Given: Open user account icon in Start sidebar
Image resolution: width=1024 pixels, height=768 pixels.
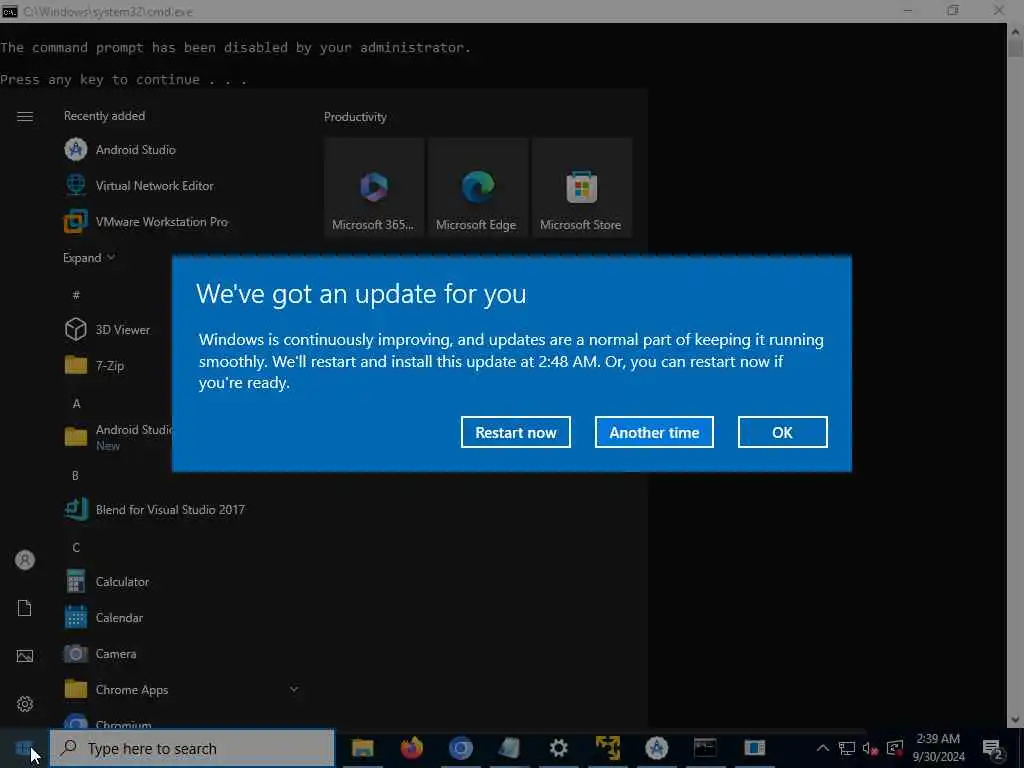Looking at the screenshot, I should [x=25, y=560].
